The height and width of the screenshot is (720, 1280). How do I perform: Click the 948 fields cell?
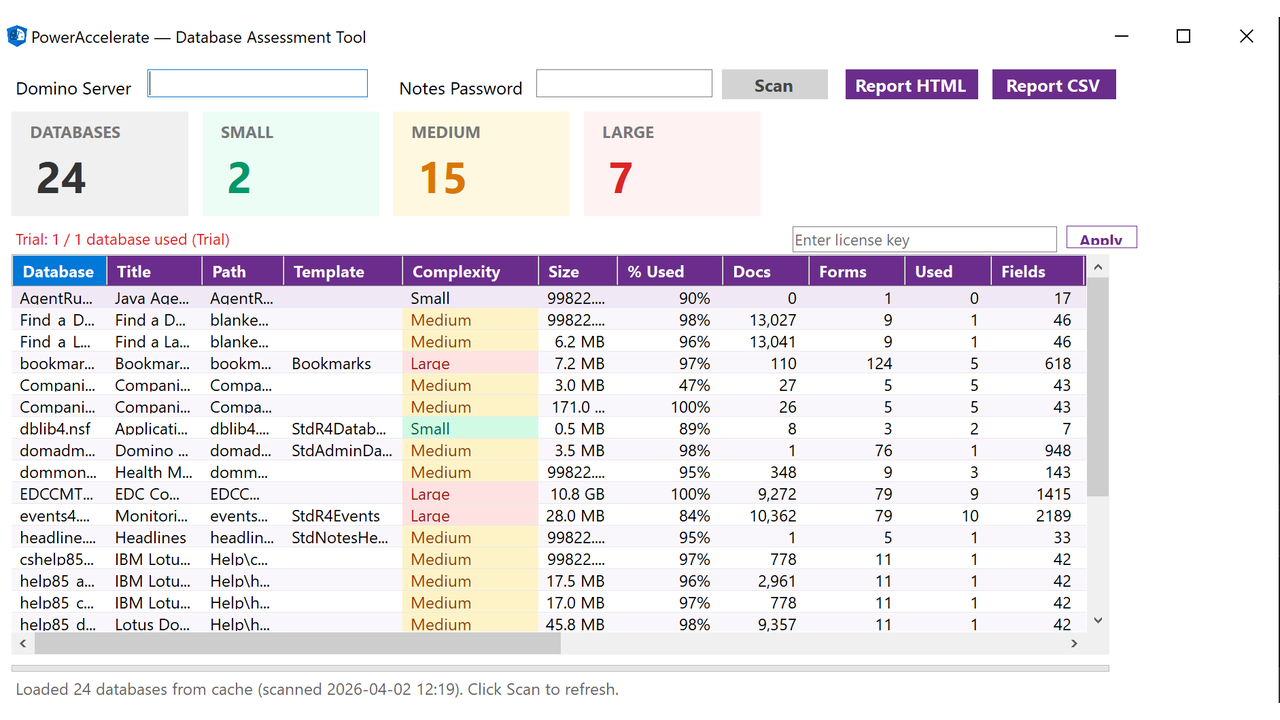pos(1037,450)
